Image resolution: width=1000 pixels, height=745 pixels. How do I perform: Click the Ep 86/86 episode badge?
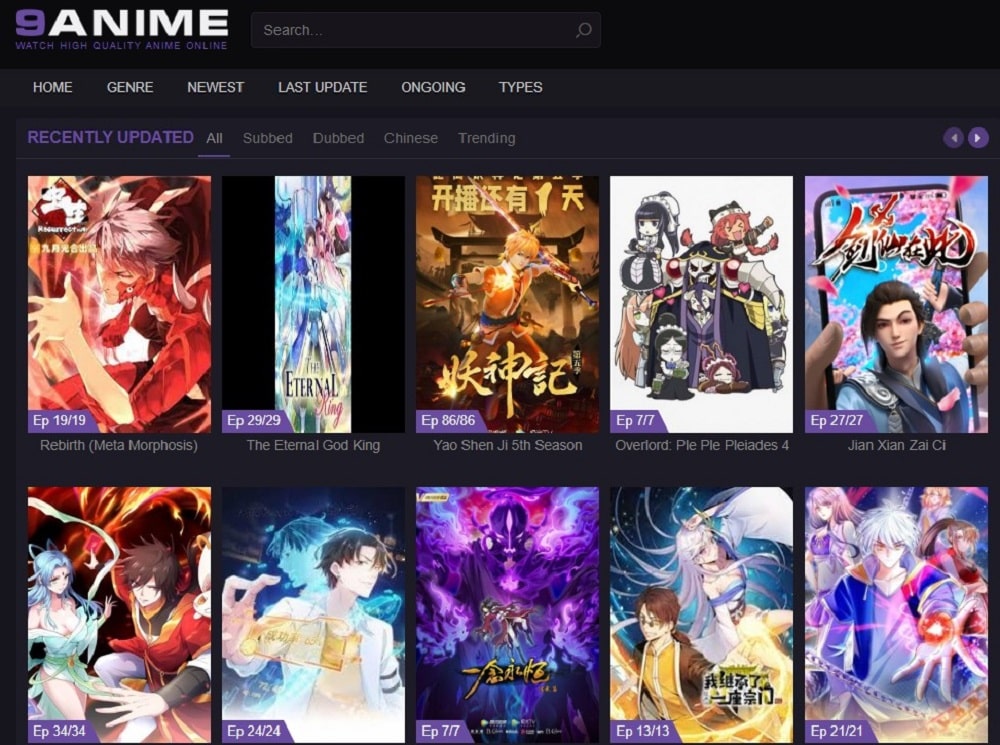coord(450,421)
